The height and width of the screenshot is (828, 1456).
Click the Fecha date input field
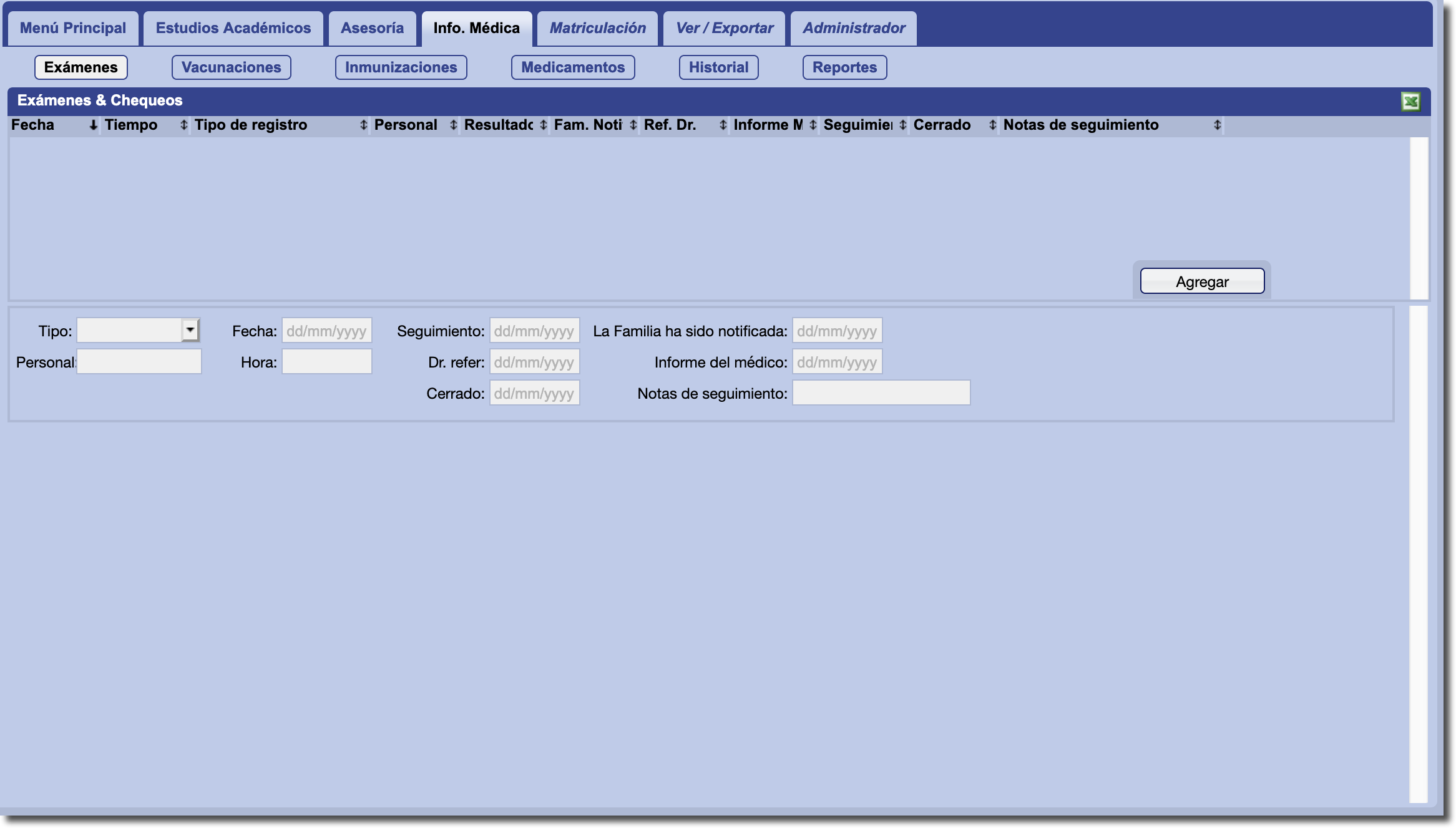point(326,331)
